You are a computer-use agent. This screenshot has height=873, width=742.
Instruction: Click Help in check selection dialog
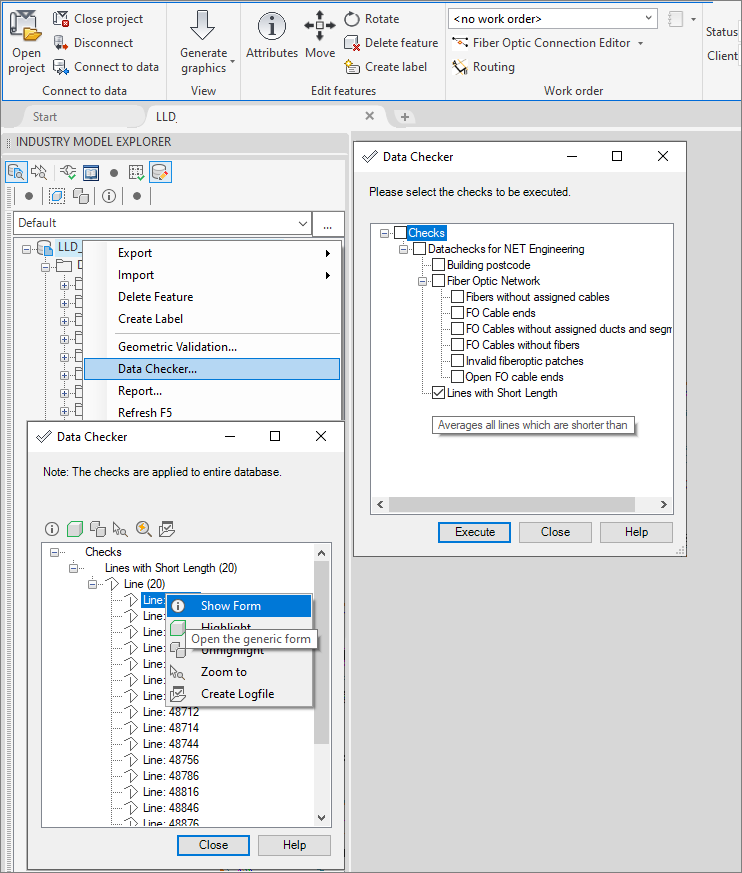click(636, 532)
